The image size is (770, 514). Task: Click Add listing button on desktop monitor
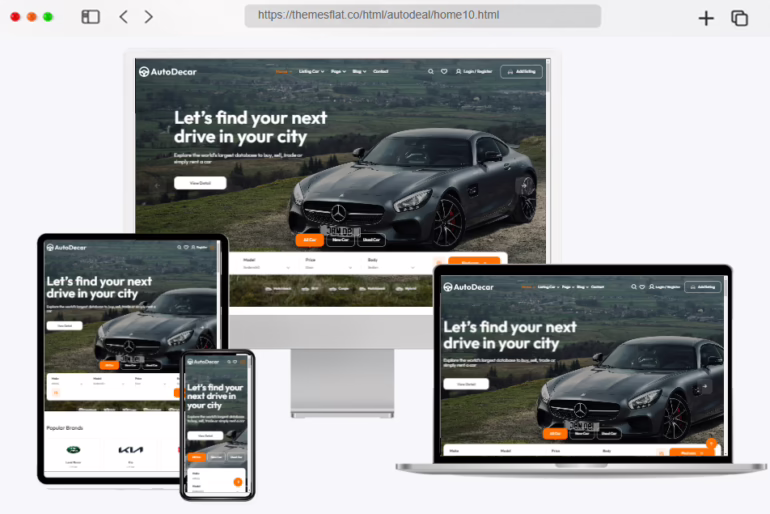pos(521,72)
